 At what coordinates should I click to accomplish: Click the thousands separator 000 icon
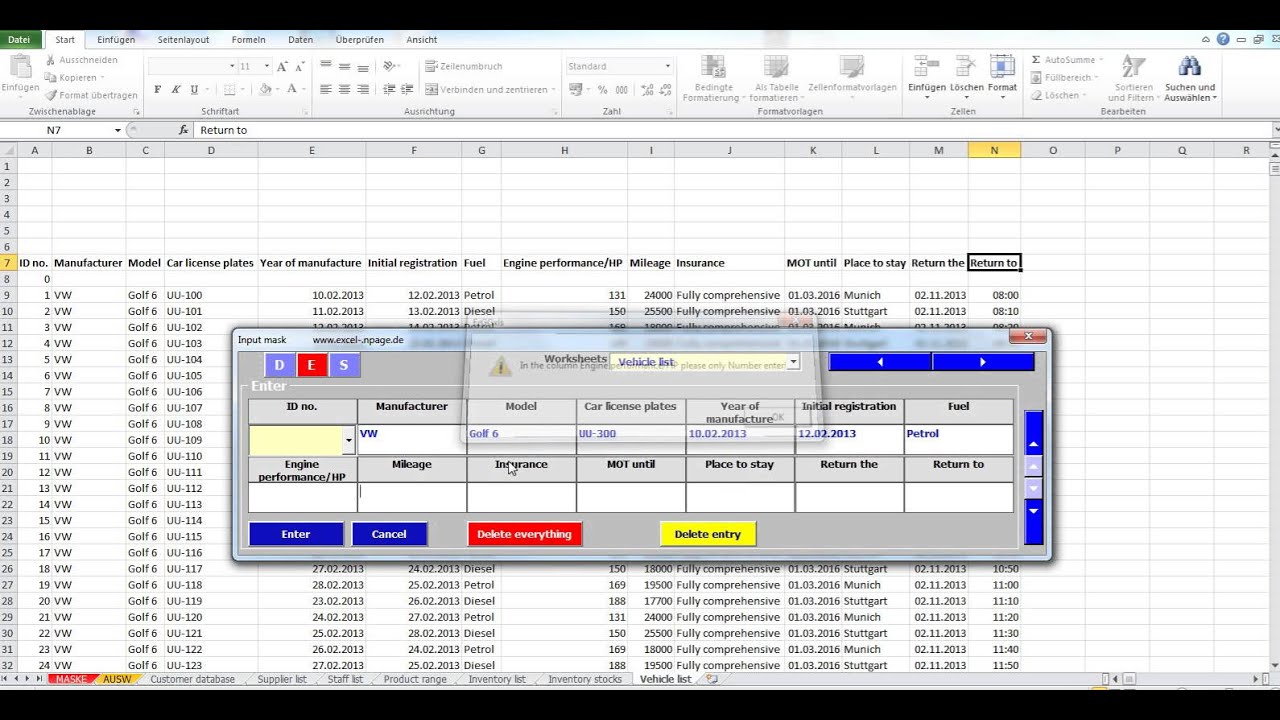[620, 89]
